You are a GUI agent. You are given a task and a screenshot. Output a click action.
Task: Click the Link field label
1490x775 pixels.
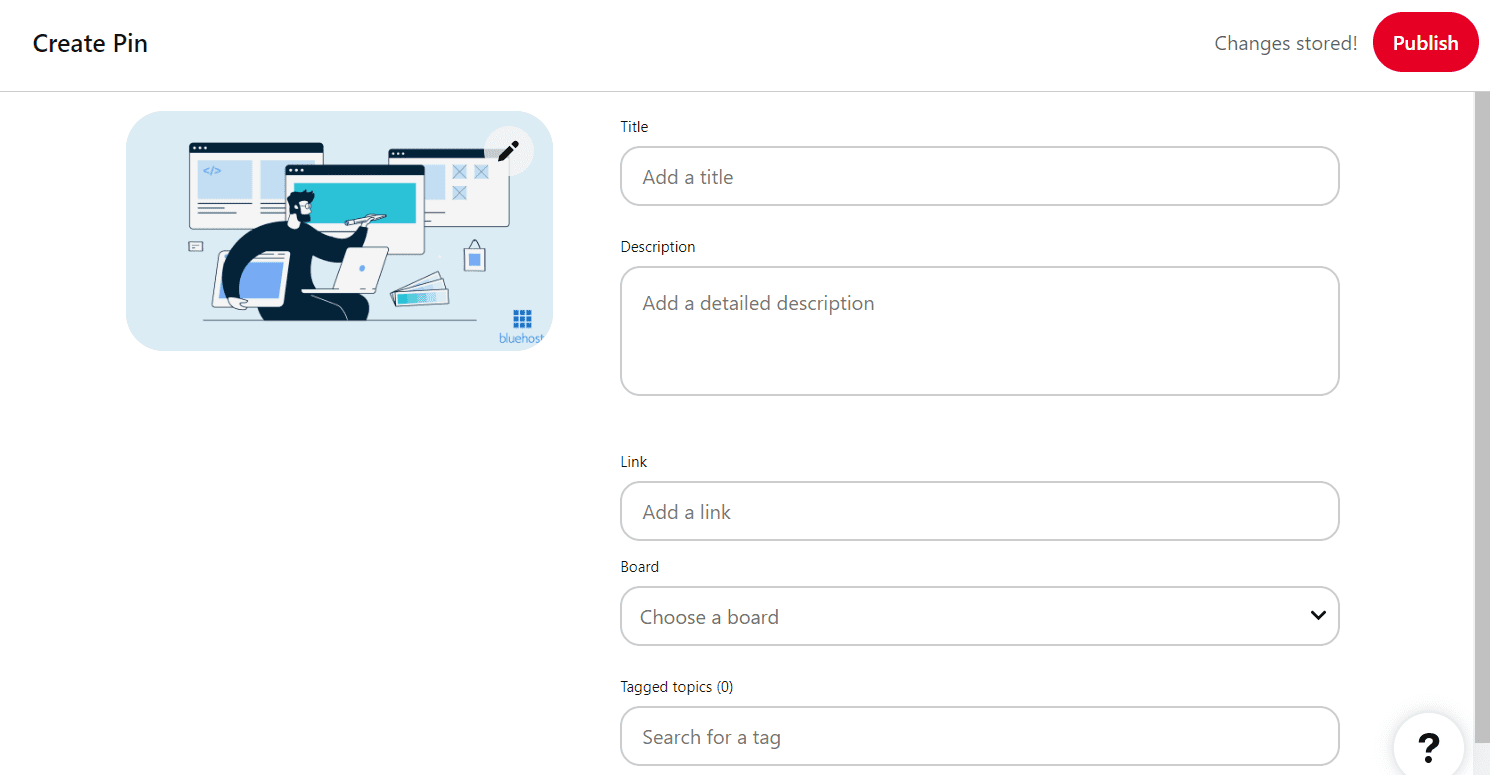[x=633, y=462]
